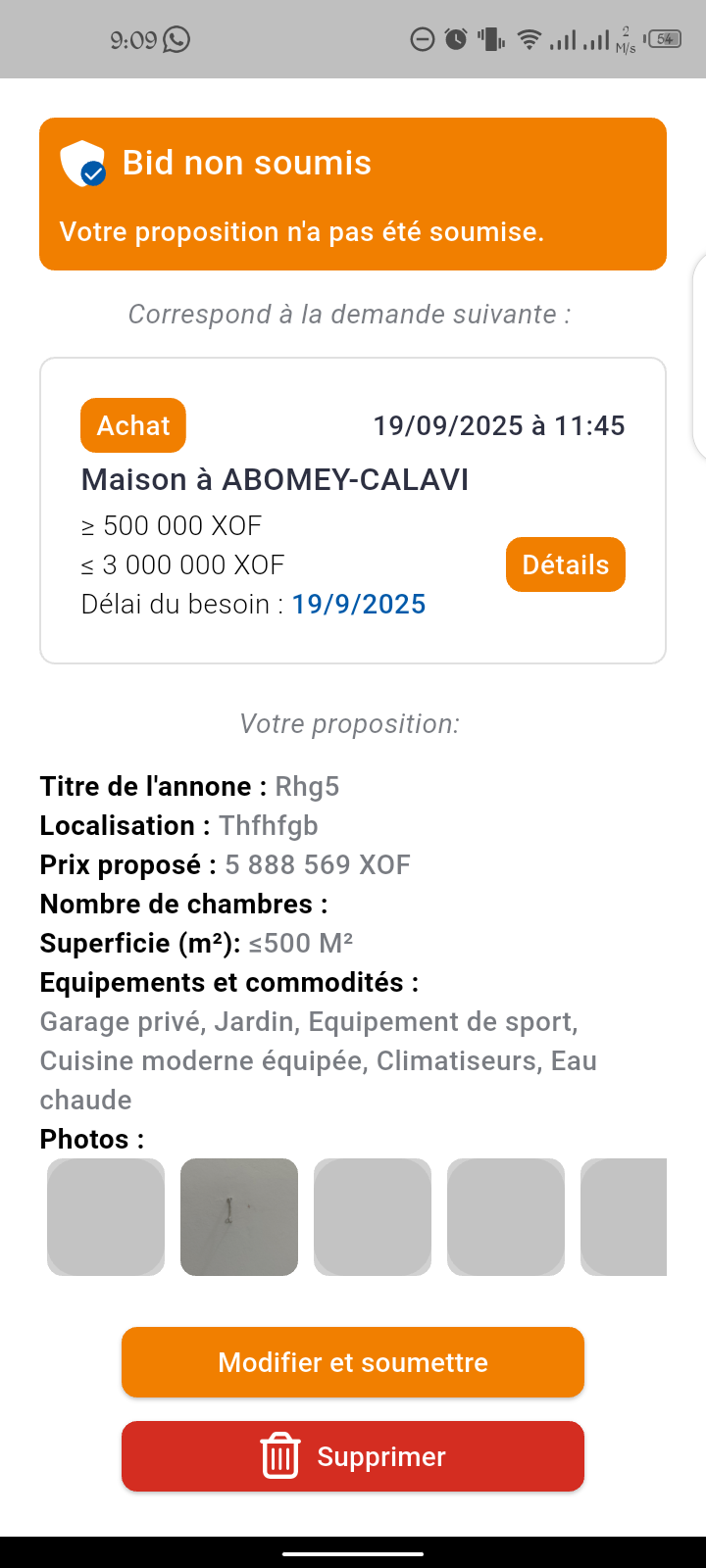Click the trash can icon
Image resolution: width=706 pixels, height=1568 pixels.
tap(279, 1456)
